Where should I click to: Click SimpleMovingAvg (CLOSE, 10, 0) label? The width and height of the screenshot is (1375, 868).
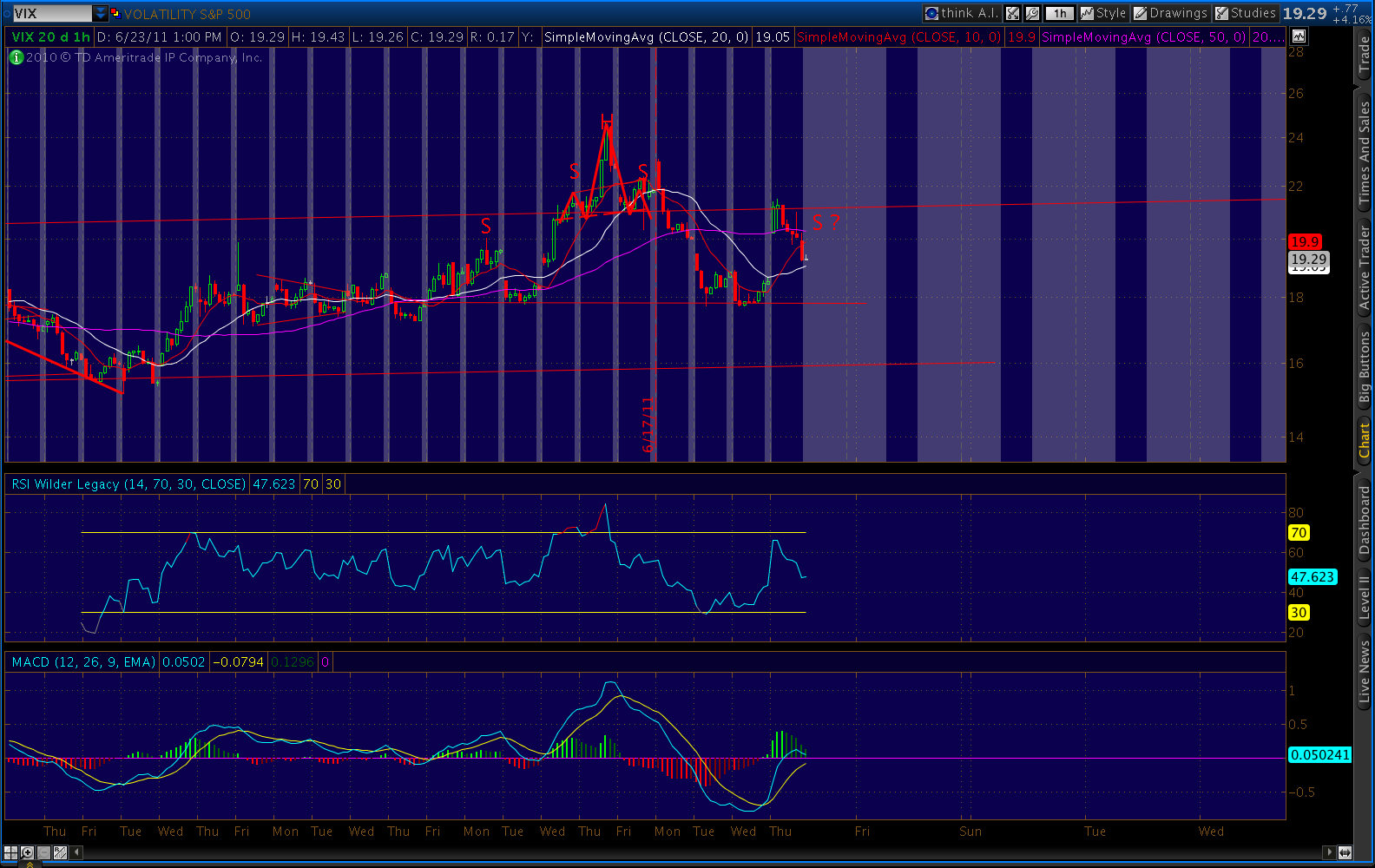[x=898, y=37]
